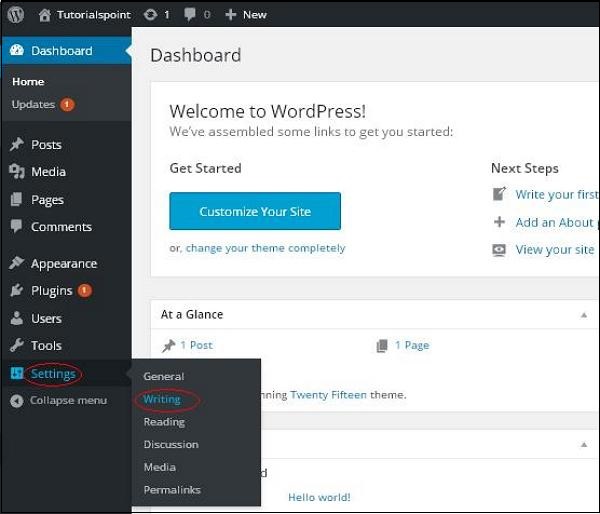Screen dimensions: 600x514
Task: Open the New content dropdown
Action: tap(245, 15)
